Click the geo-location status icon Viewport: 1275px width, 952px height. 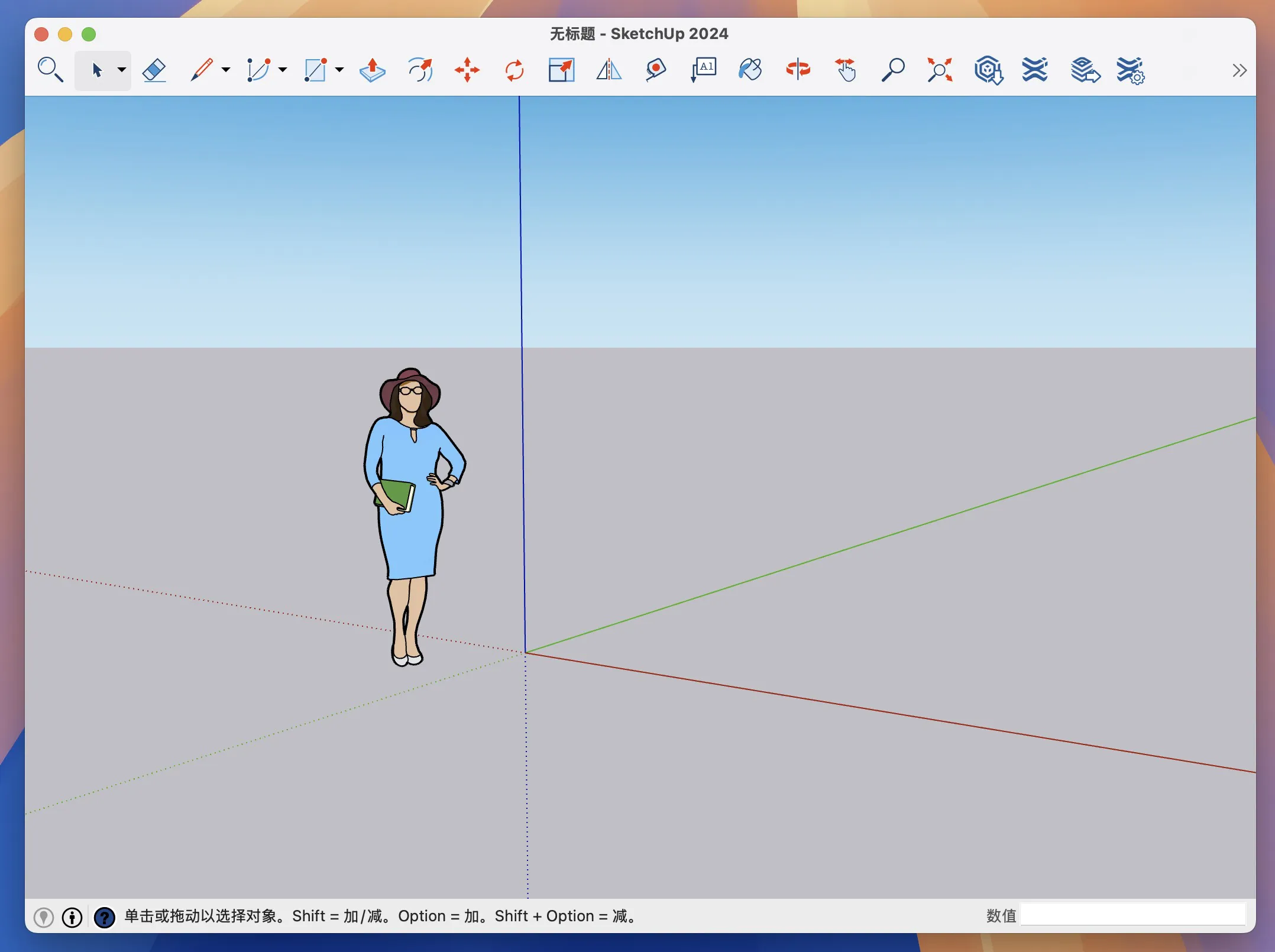44,917
